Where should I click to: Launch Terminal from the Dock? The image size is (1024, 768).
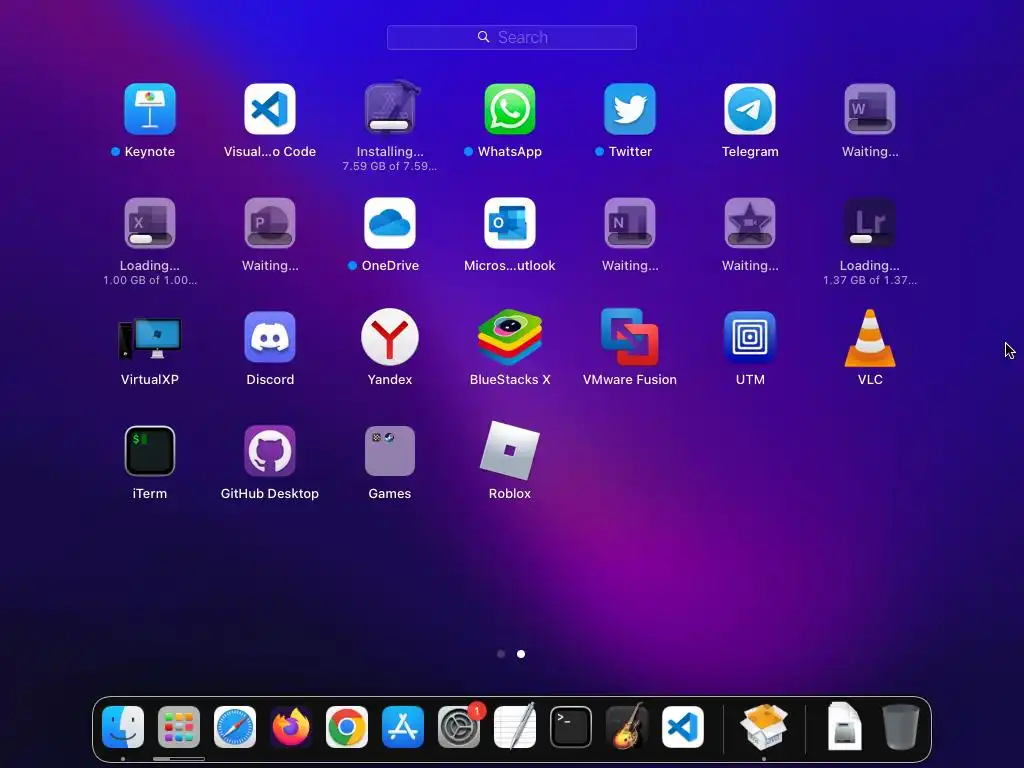click(x=571, y=727)
